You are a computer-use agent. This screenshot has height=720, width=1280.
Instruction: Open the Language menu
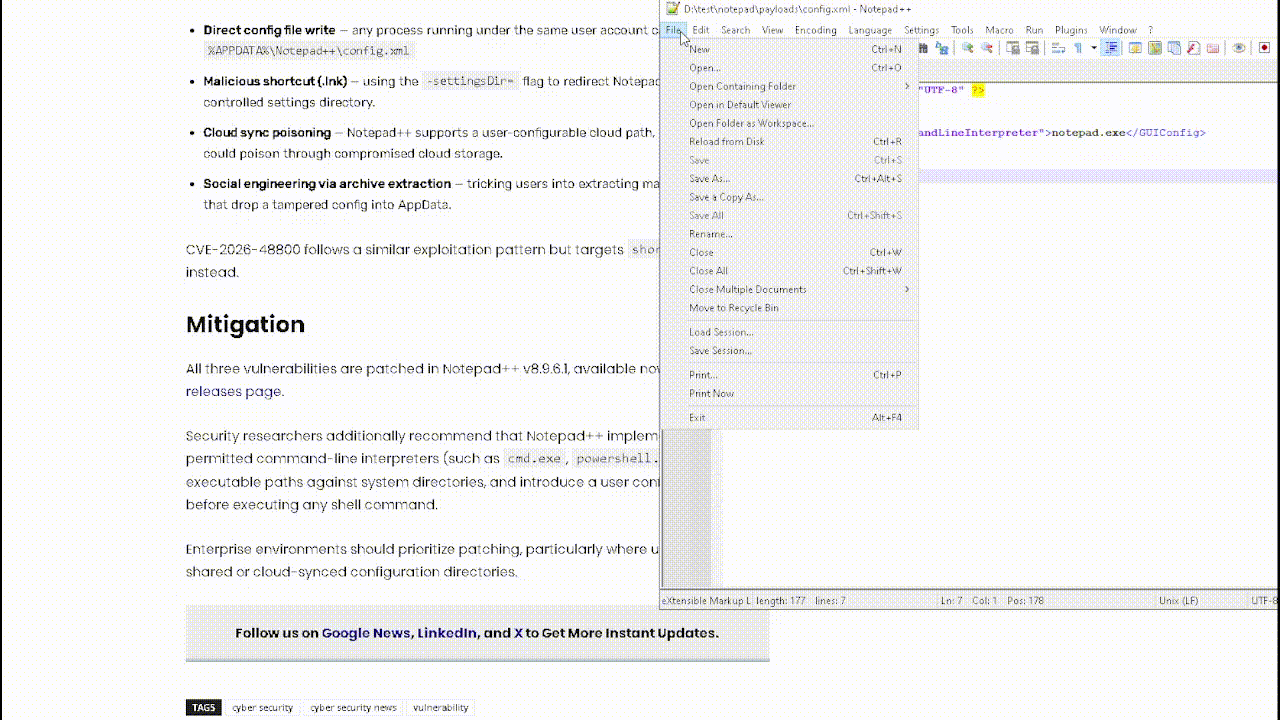(870, 30)
